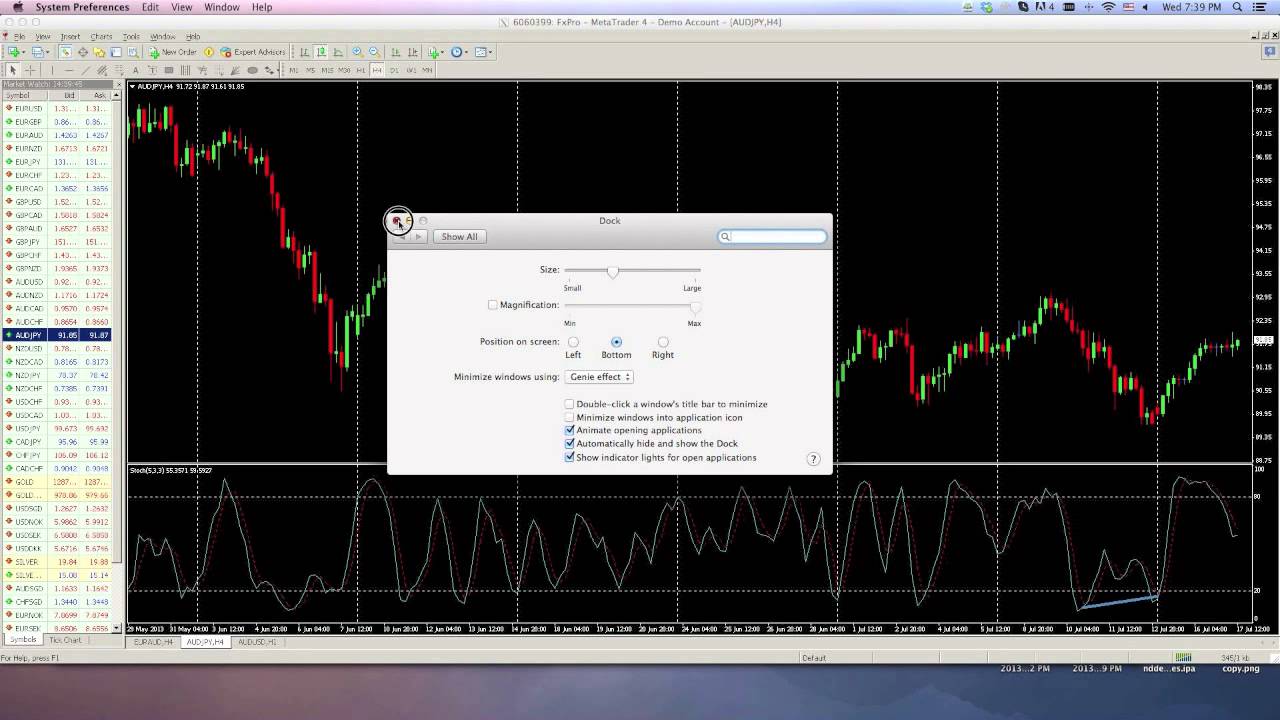Click the Market Watch scroll down arrow
The height and width of the screenshot is (720, 1280).
[117, 628]
